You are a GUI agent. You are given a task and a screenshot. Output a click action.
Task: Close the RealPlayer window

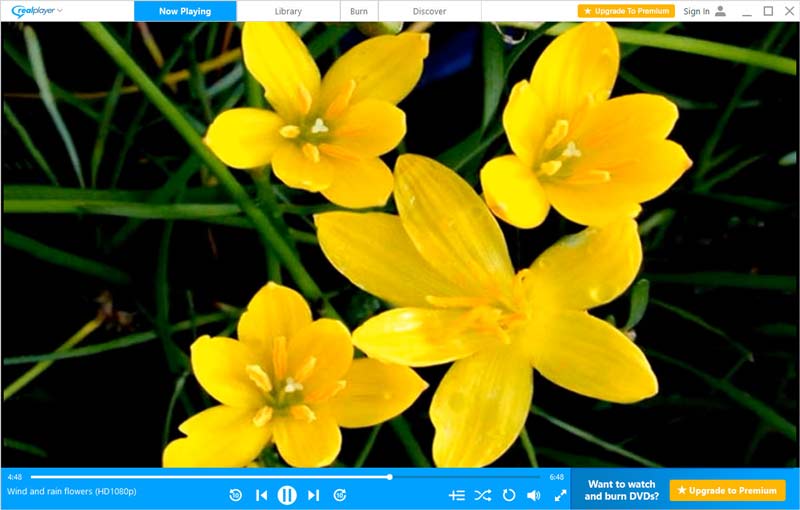point(789,11)
